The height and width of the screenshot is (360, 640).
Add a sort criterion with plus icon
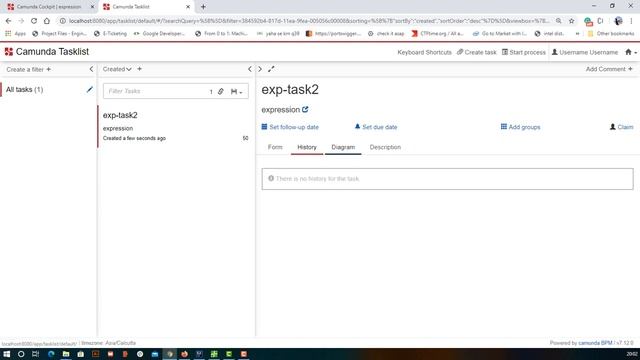coord(140,69)
